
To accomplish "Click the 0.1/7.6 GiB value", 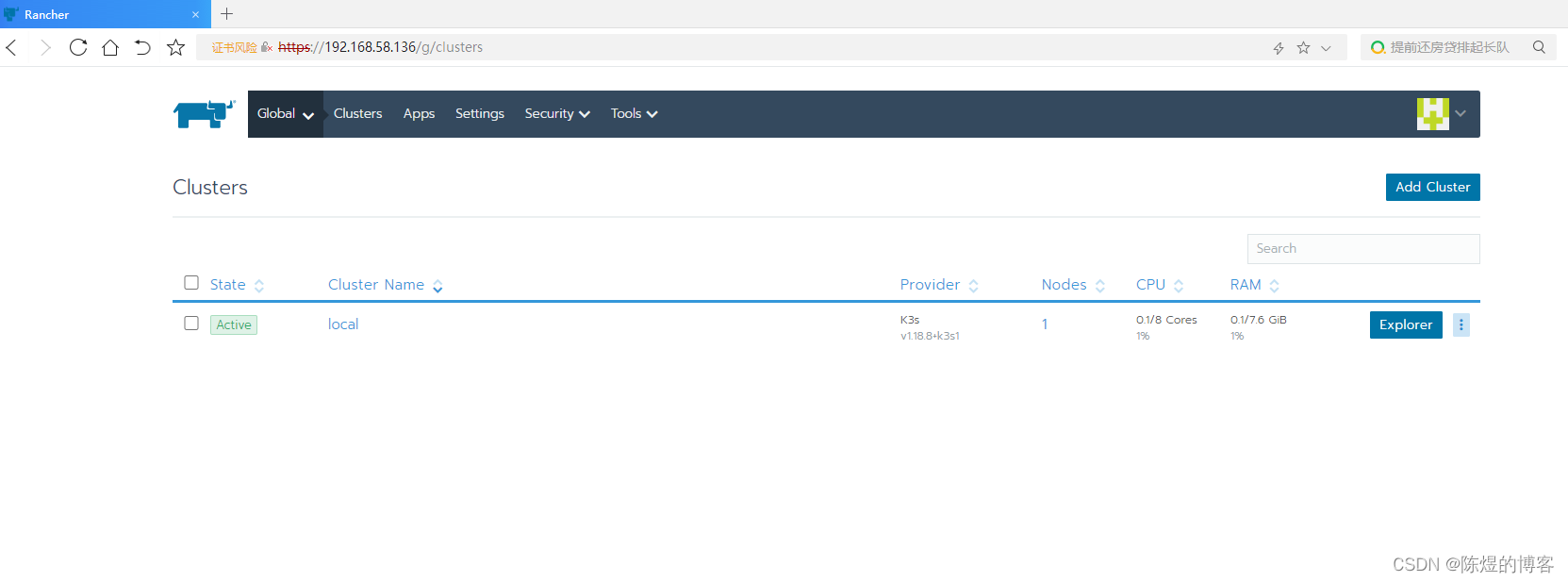I will (1258, 320).
